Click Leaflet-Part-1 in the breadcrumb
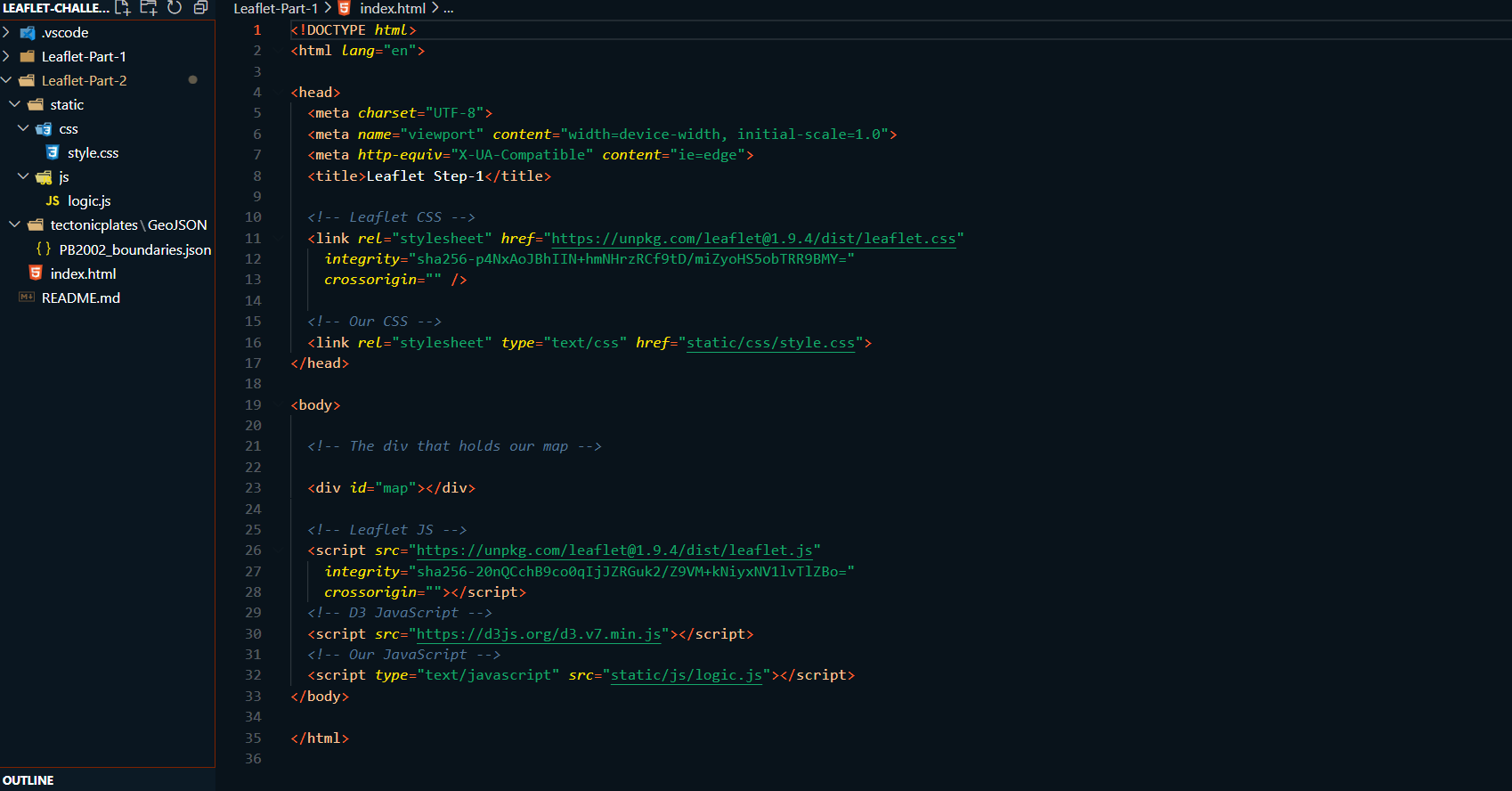Screen dimensions: 1512x791 coord(275,8)
